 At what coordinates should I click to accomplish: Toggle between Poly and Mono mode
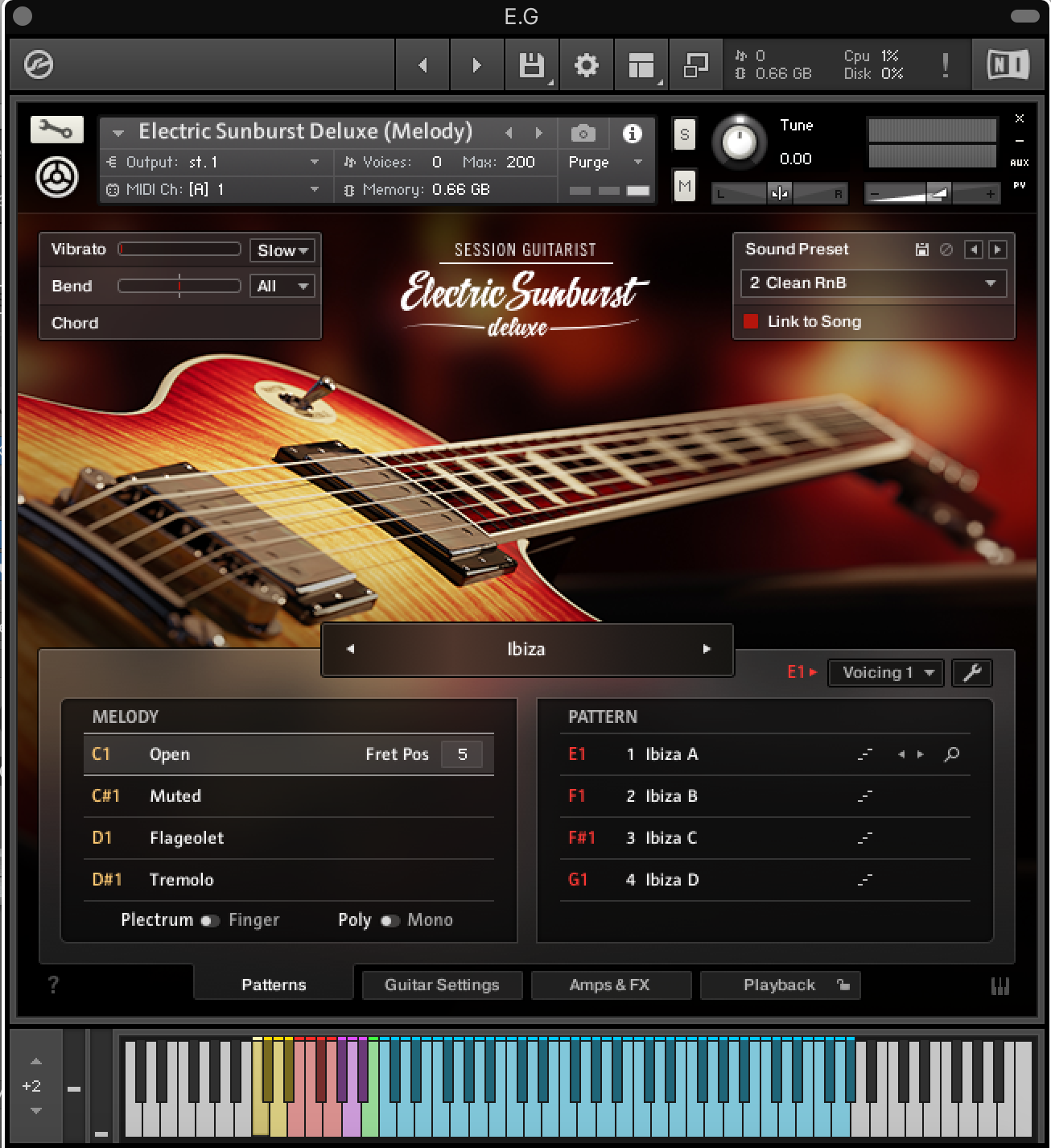coord(389,920)
